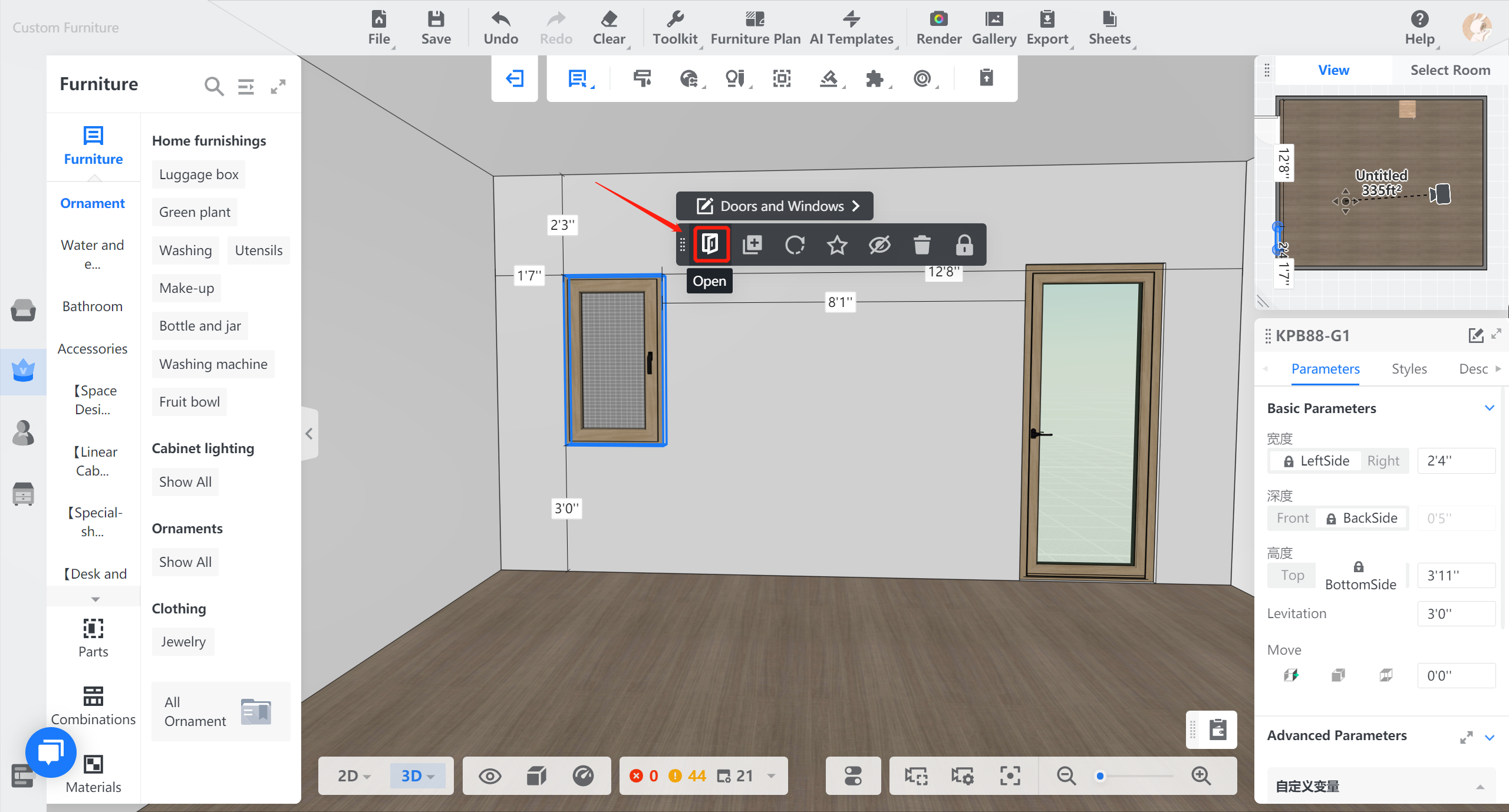This screenshot has width=1509, height=812.
Task: Click Show All under Cabinet lighting
Action: pyautogui.click(x=185, y=482)
